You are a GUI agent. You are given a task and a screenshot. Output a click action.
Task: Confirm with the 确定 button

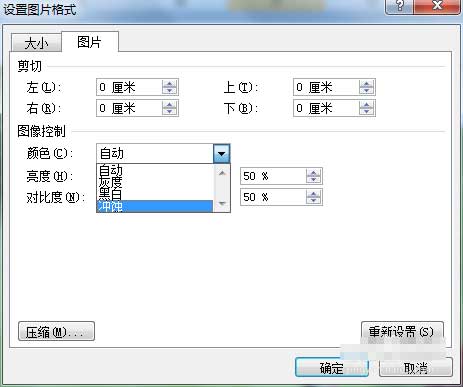[x=332, y=368]
